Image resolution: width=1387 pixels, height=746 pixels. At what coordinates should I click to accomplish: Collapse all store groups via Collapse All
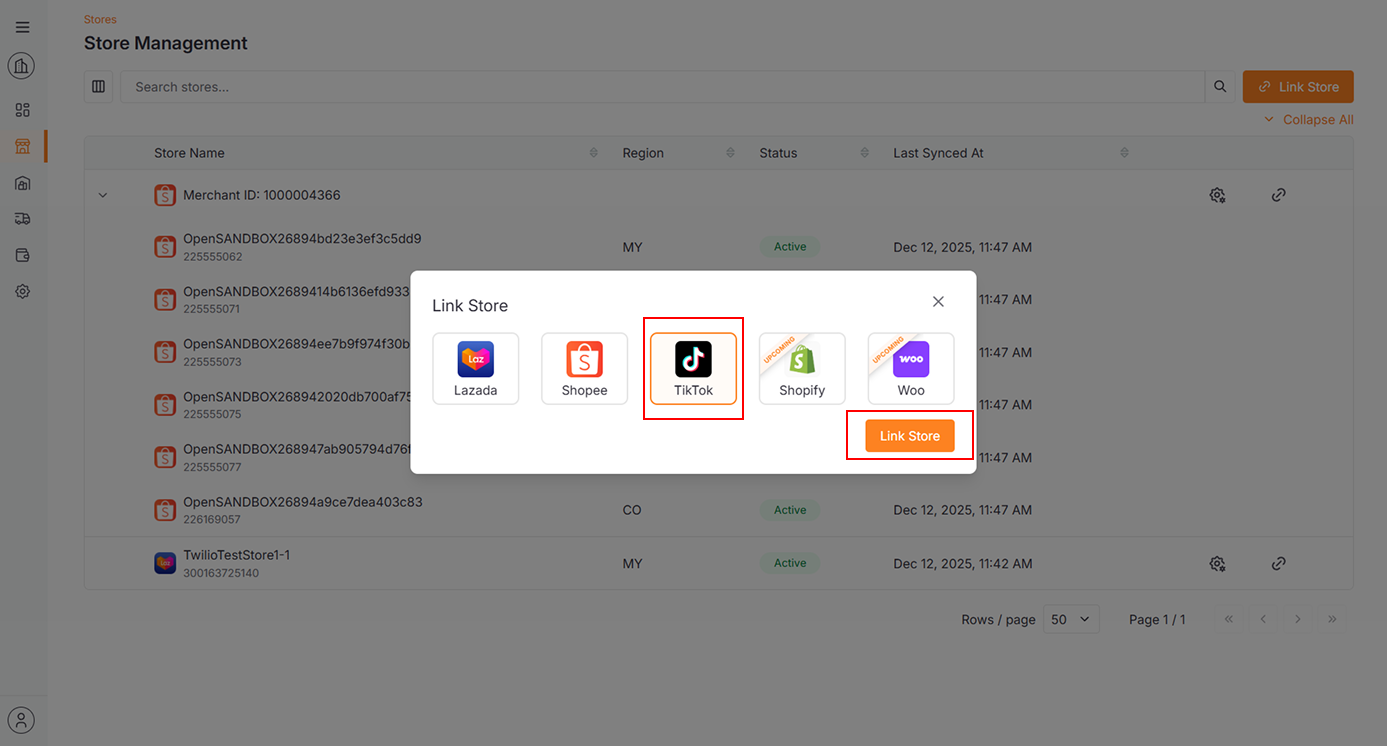click(x=1308, y=120)
